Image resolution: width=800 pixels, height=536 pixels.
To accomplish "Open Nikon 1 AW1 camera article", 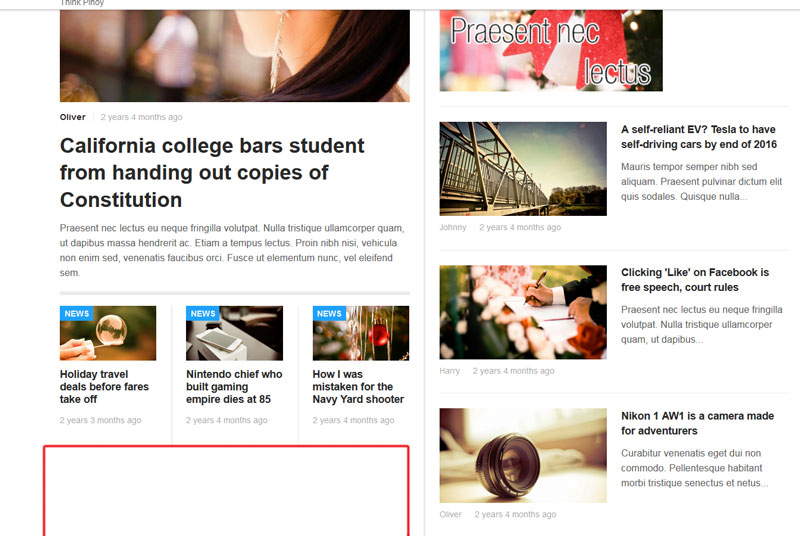I will 697,423.
